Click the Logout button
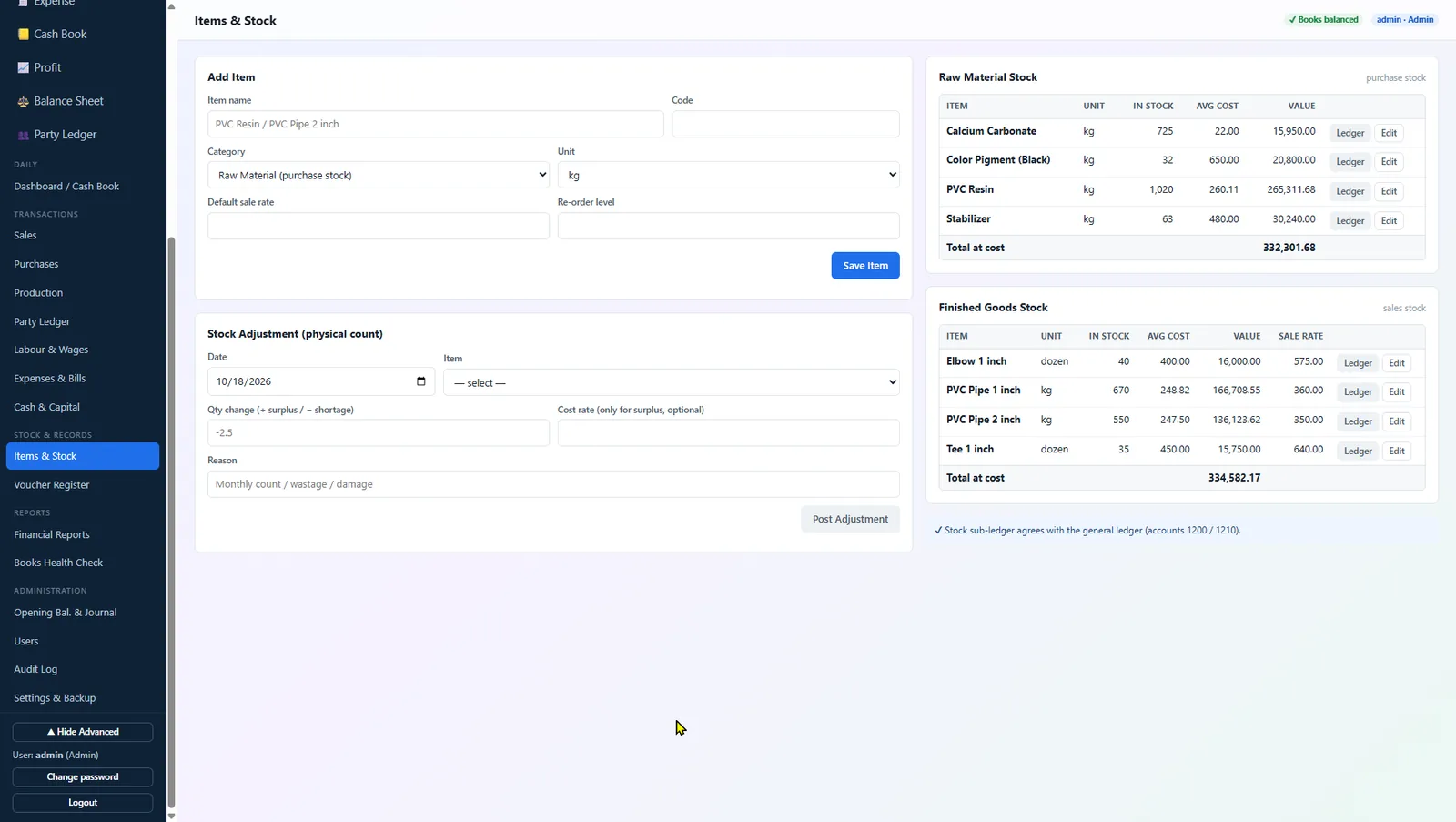The width and height of the screenshot is (1456, 822). click(x=83, y=803)
